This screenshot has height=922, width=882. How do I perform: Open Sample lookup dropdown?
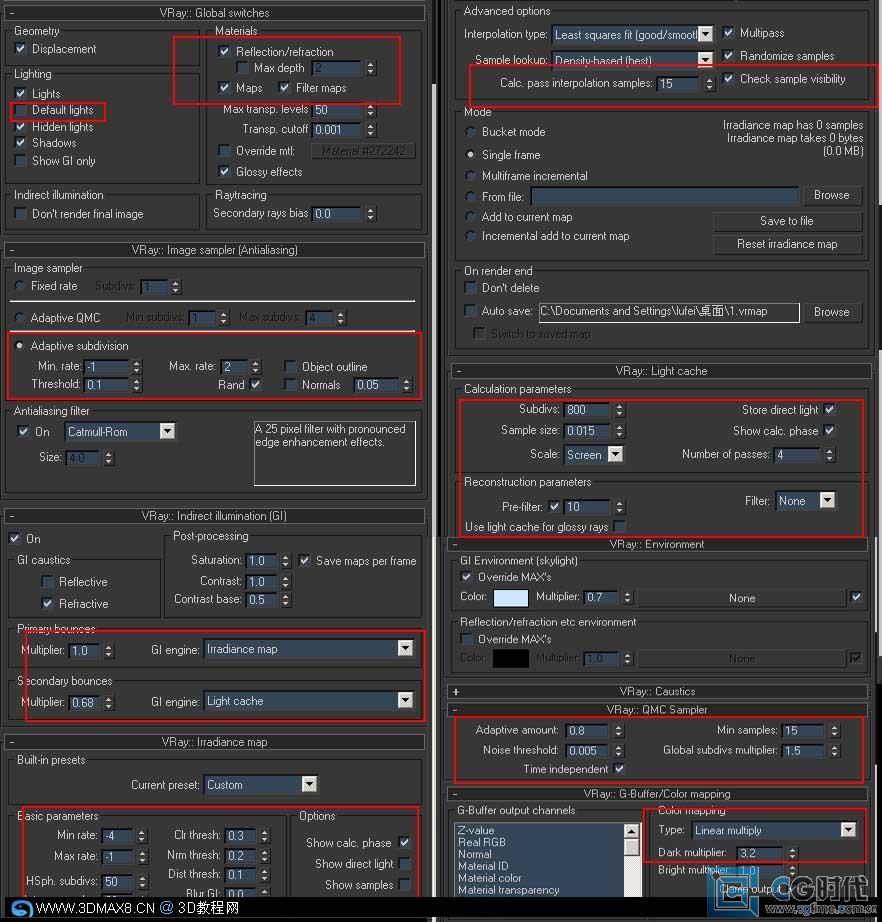pos(705,59)
